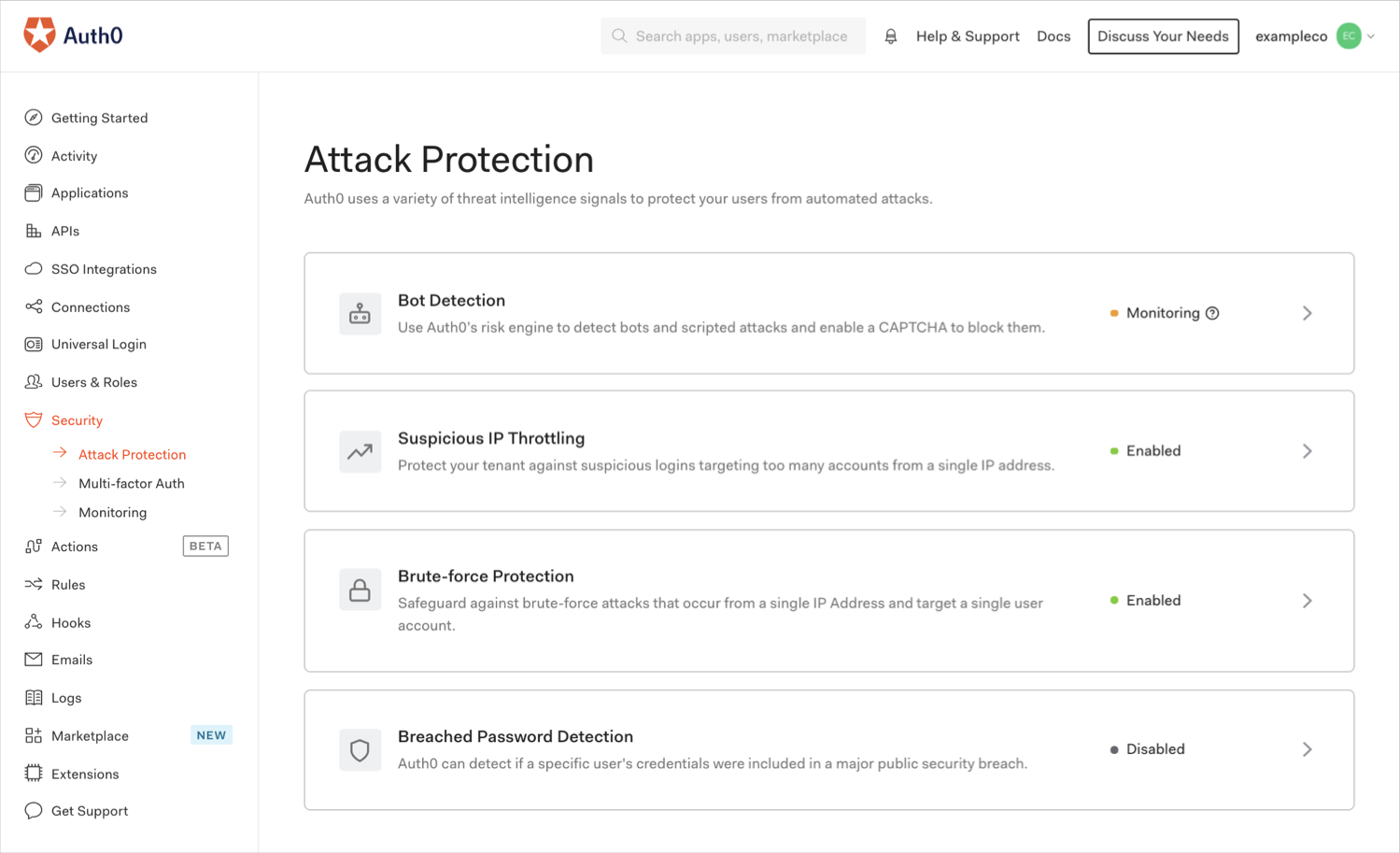Click the Bot Detection title
Screen dimensions: 1400x853
coord(451,300)
